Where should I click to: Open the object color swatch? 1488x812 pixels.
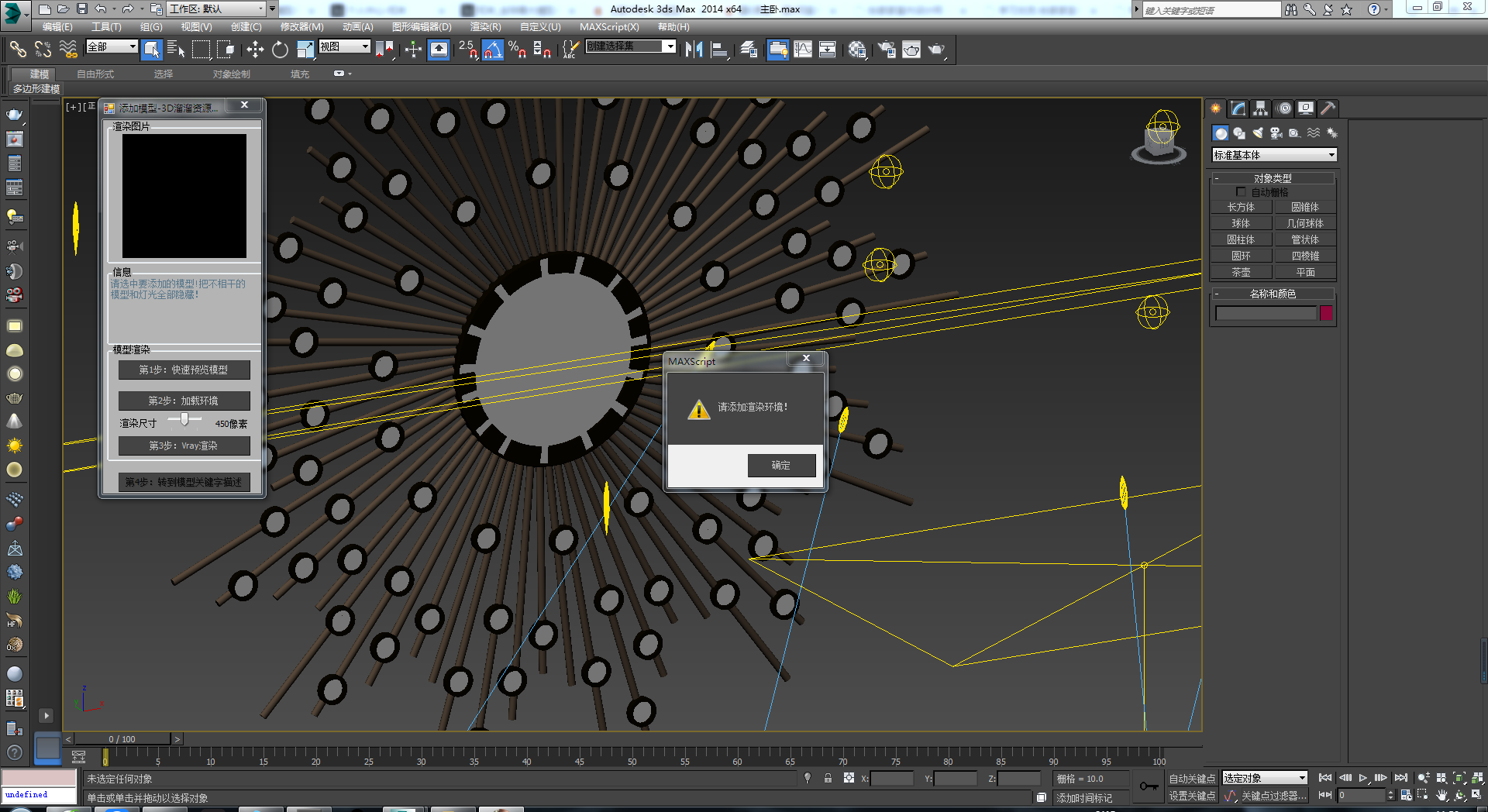tap(1326, 313)
